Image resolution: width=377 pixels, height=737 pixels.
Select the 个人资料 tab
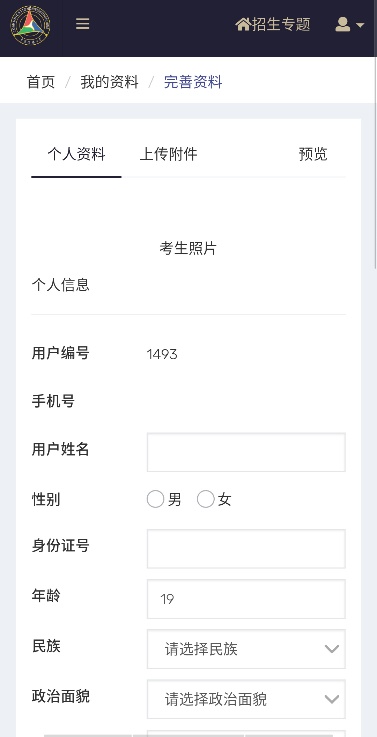76,154
